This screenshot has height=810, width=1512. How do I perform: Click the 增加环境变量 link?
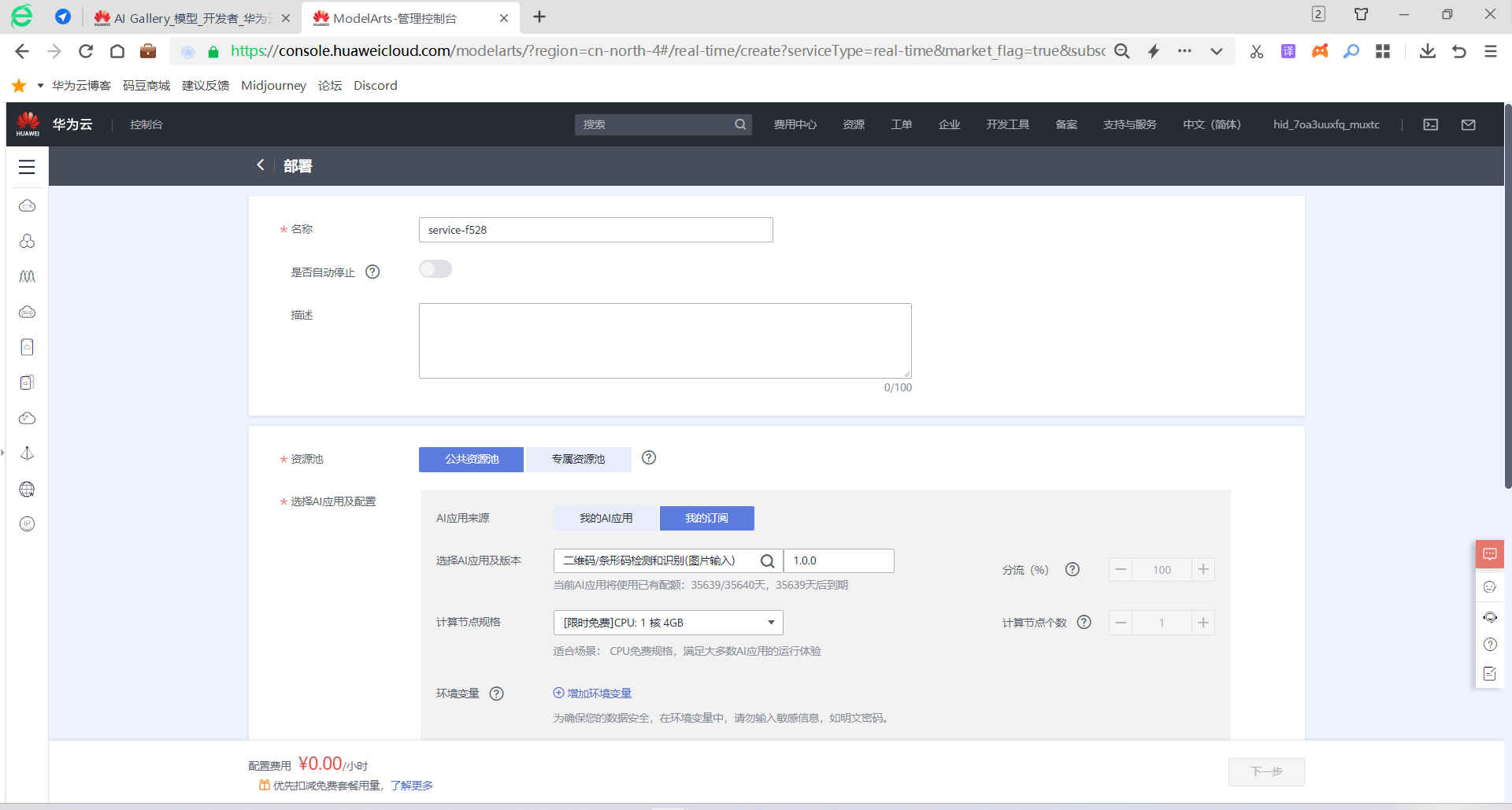tap(592, 693)
